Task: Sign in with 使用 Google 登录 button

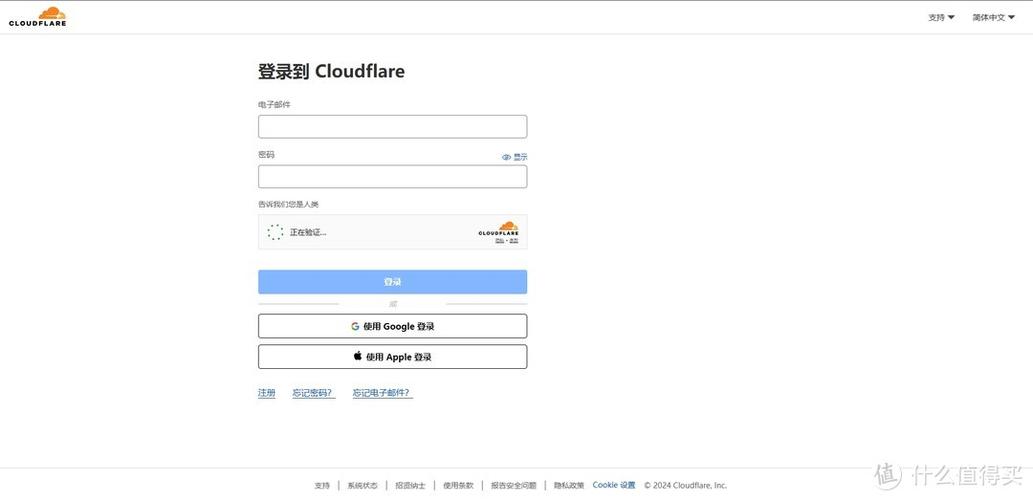Action: pos(393,326)
